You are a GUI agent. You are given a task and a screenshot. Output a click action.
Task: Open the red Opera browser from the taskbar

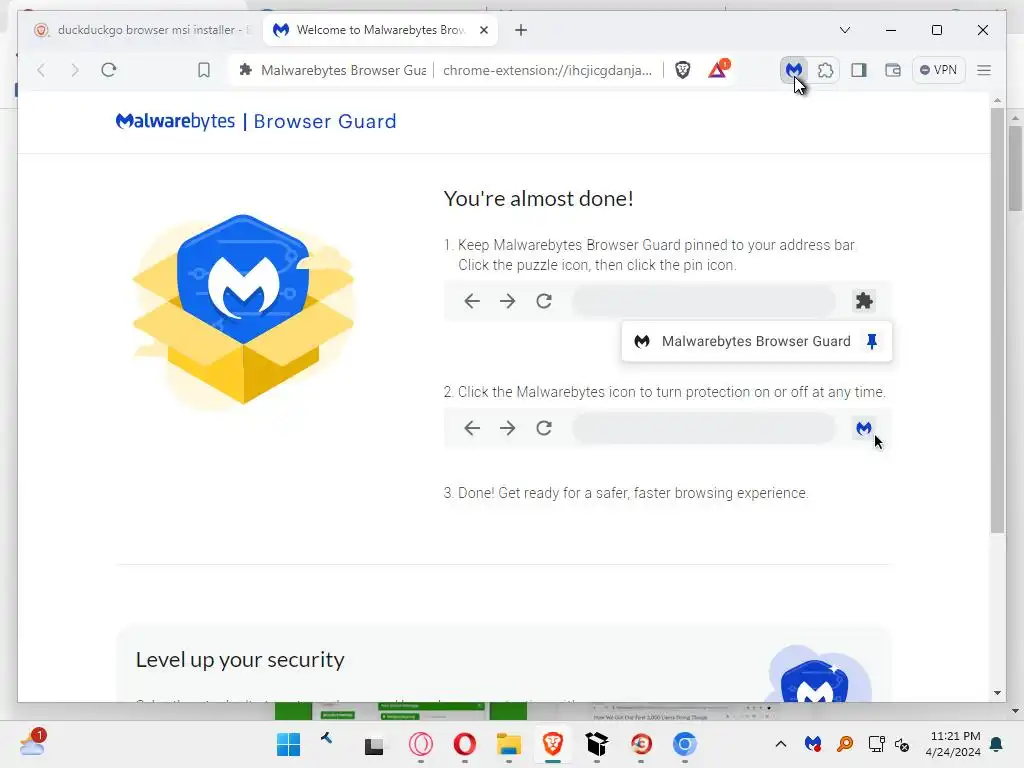click(464, 744)
